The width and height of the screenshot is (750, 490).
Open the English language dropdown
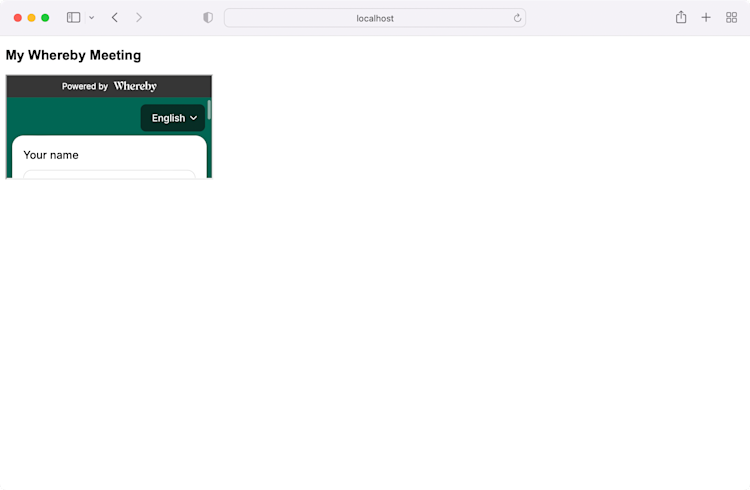pos(173,118)
